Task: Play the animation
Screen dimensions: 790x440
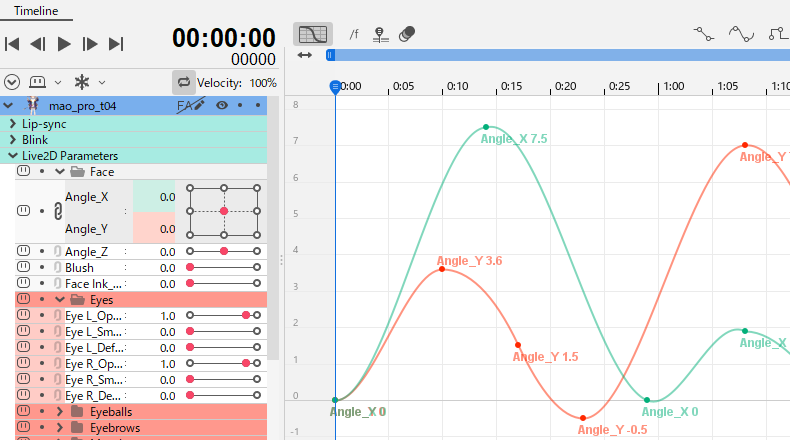Action: coord(64,44)
